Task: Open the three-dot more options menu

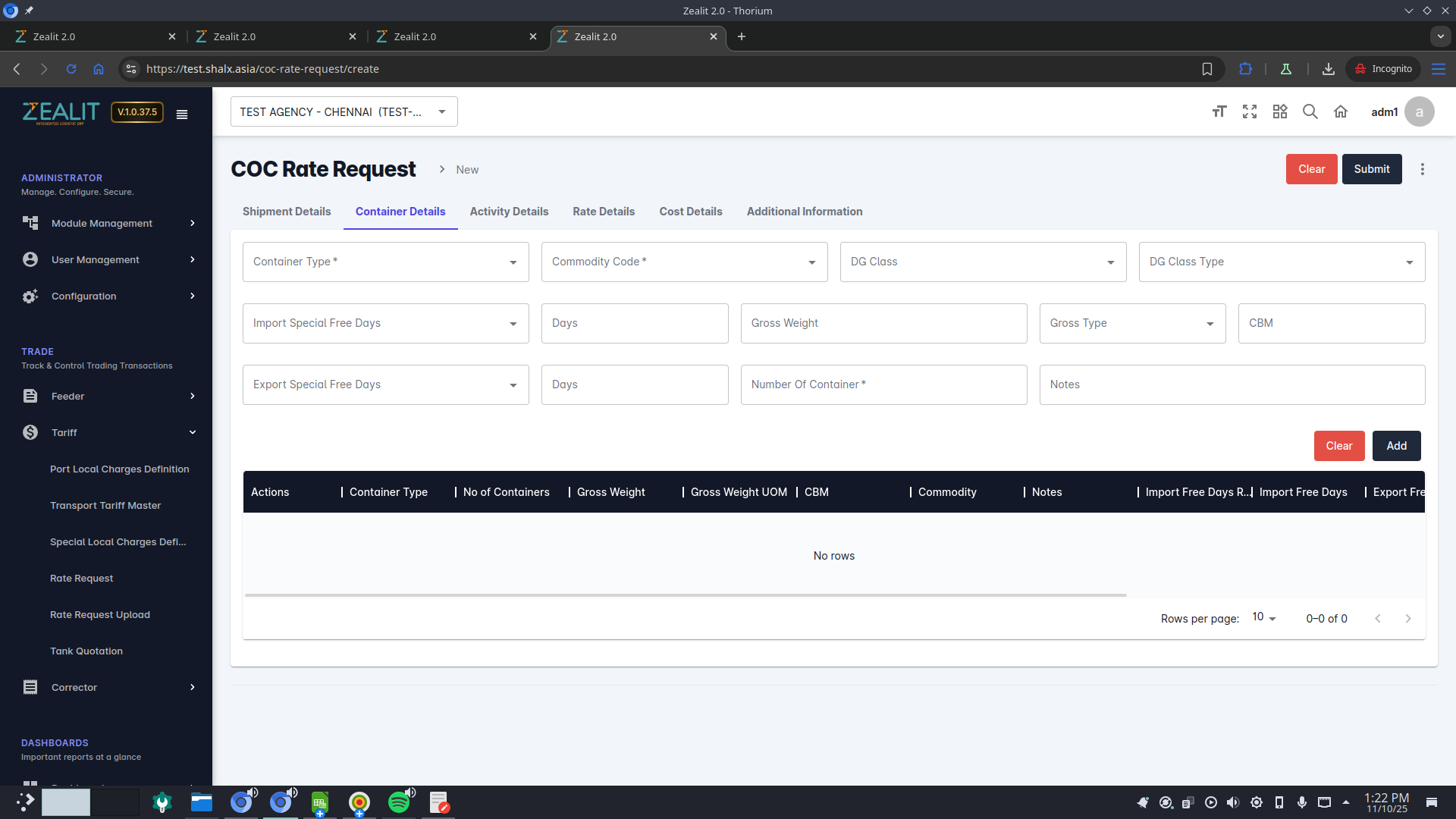Action: point(1423,170)
